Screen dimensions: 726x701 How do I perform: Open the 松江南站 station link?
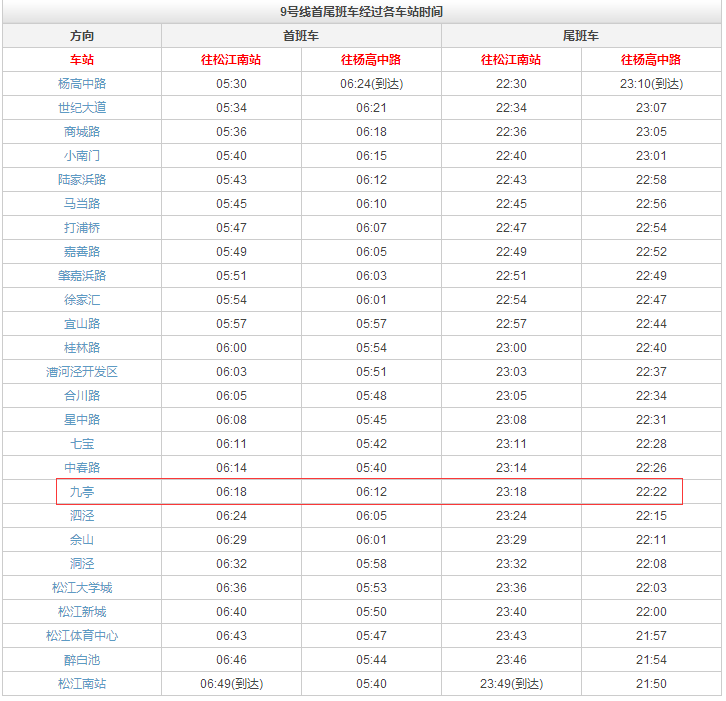pyautogui.click(x=82, y=684)
